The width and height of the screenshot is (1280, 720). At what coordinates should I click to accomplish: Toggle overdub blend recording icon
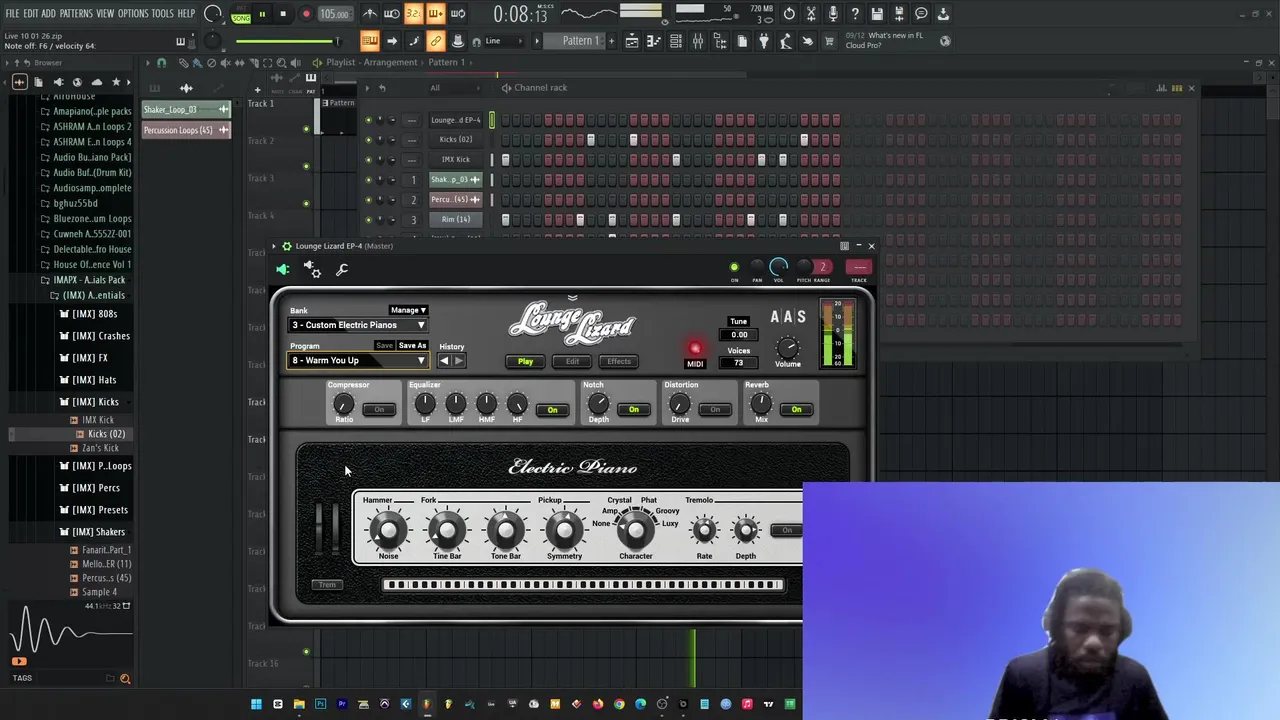pyautogui.click(x=436, y=14)
